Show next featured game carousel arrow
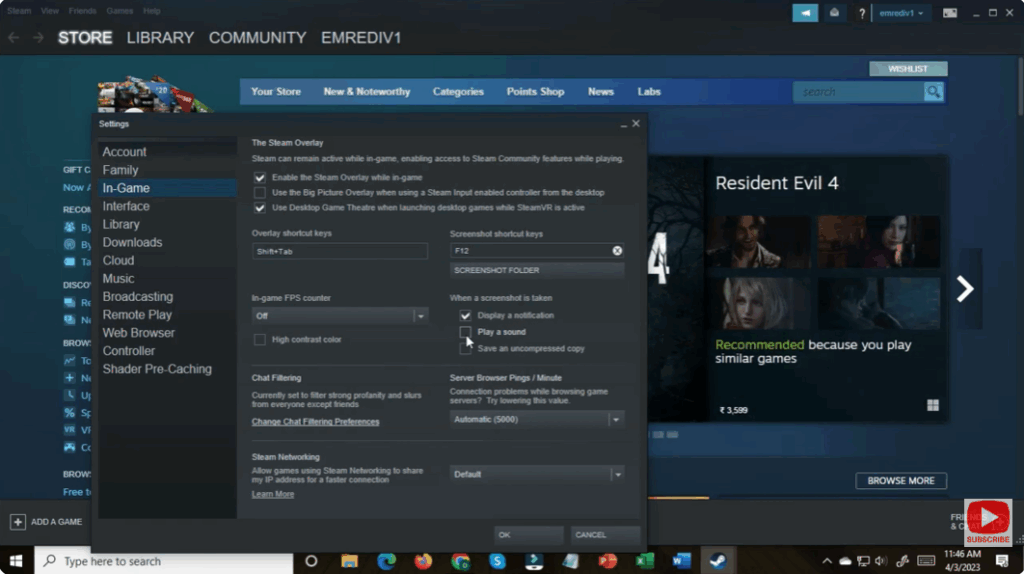Image resolution: width=1024 pixels, height=574 pixels. pos(965,289)
